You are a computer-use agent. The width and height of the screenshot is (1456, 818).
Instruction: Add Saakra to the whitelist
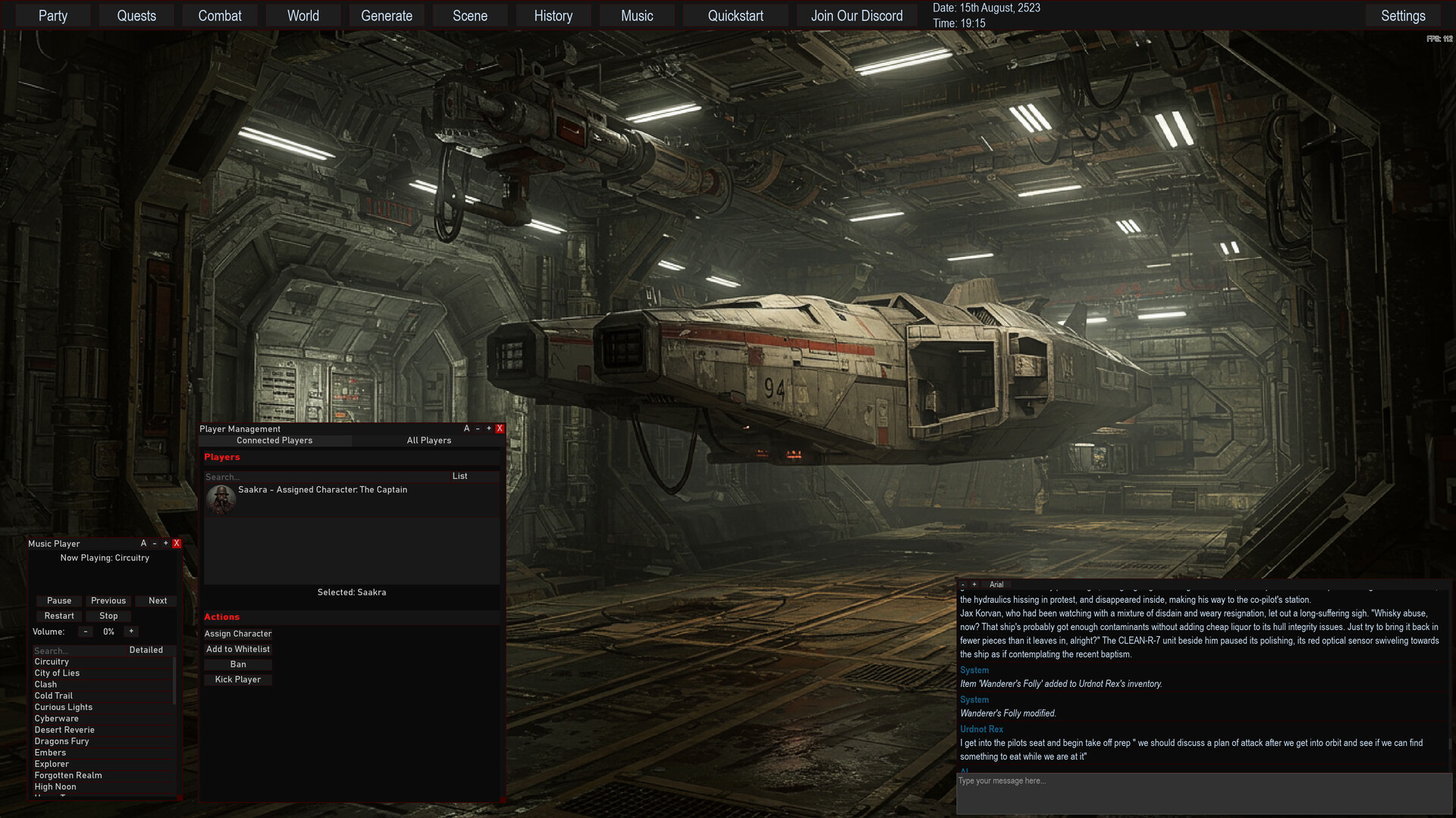(238, 649)
